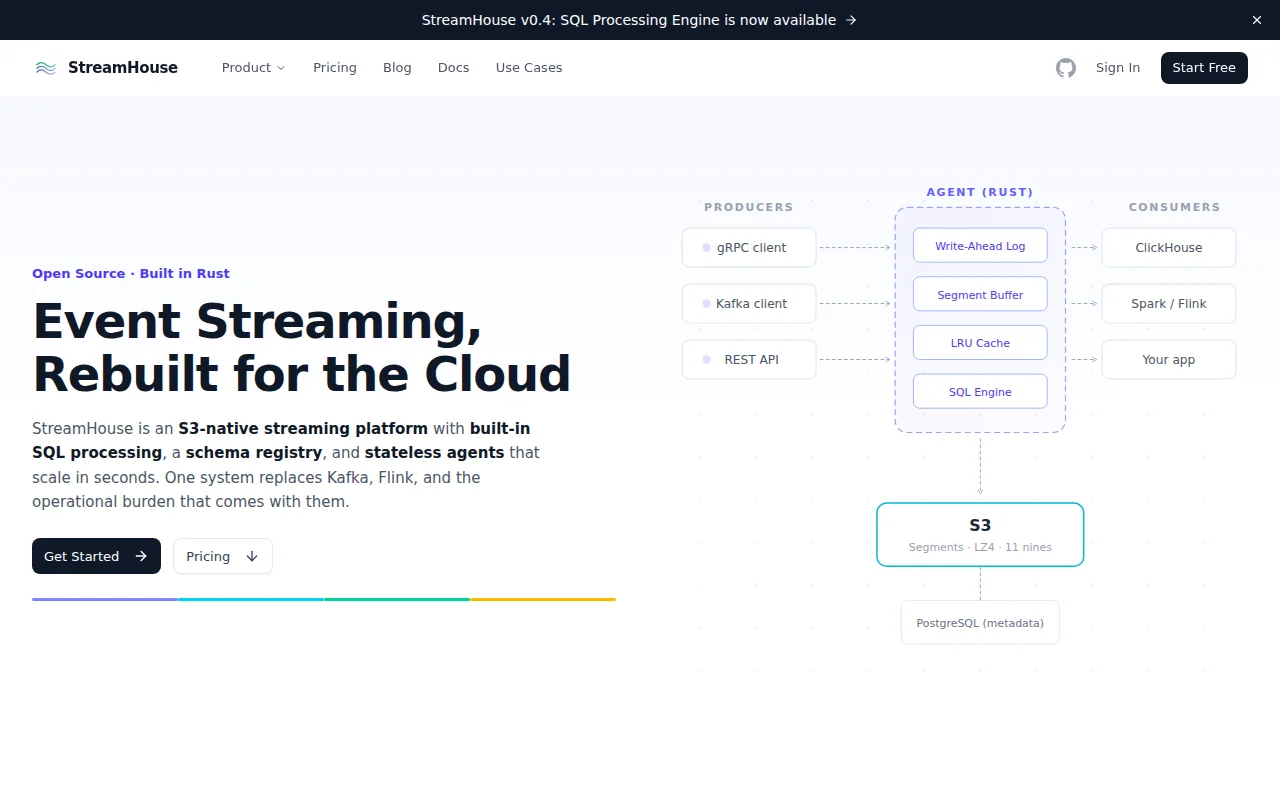1280x800 pixels.
Task: Click the Write-Ahead Log component
Action: pyautogui.click(x=980, y=246)
